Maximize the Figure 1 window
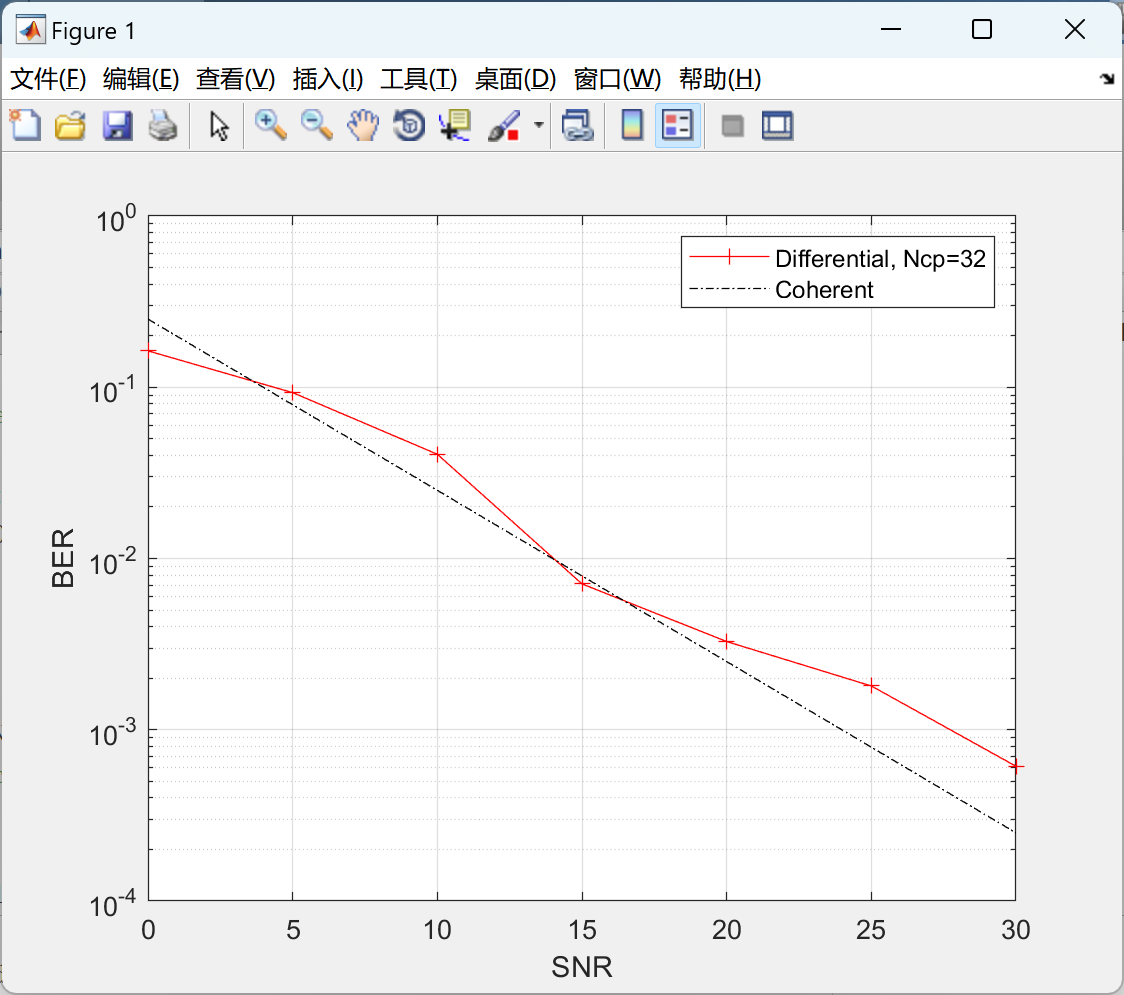This screenshot has height=995, width=1124. tap(981, 29)
